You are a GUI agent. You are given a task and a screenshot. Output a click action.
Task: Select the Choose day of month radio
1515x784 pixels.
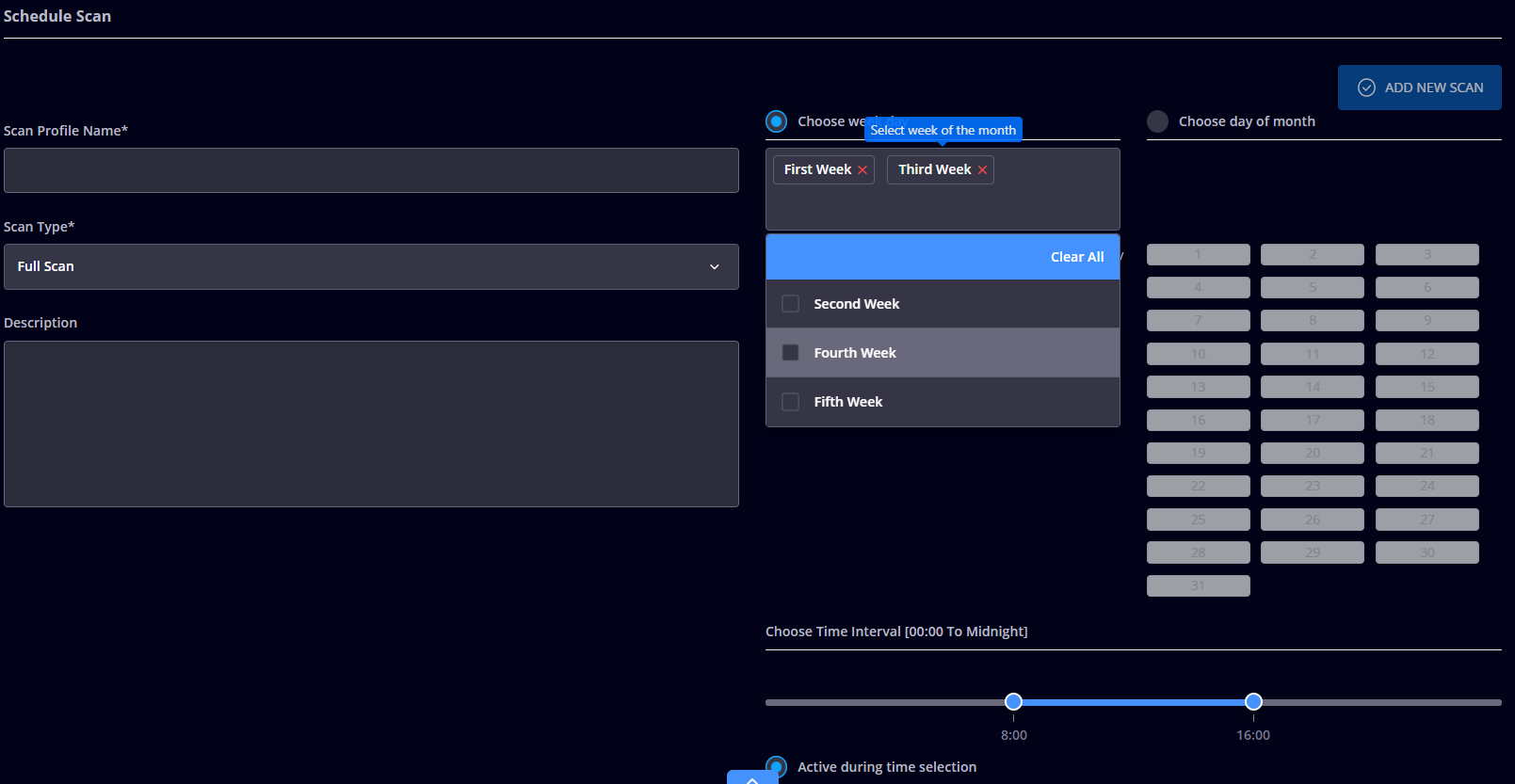click(x=1157, y=121)
